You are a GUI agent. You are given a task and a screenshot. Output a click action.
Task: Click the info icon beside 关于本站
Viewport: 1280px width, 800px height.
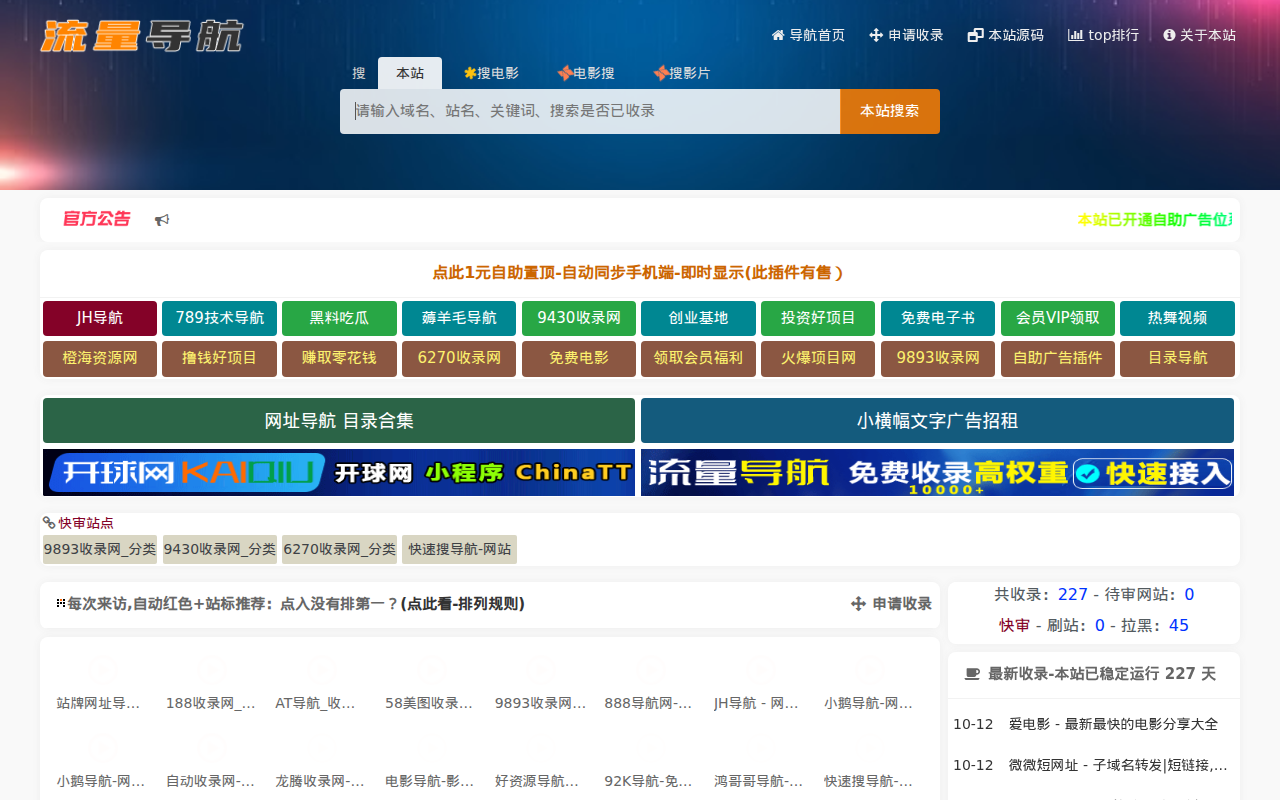click(1169, 35)
